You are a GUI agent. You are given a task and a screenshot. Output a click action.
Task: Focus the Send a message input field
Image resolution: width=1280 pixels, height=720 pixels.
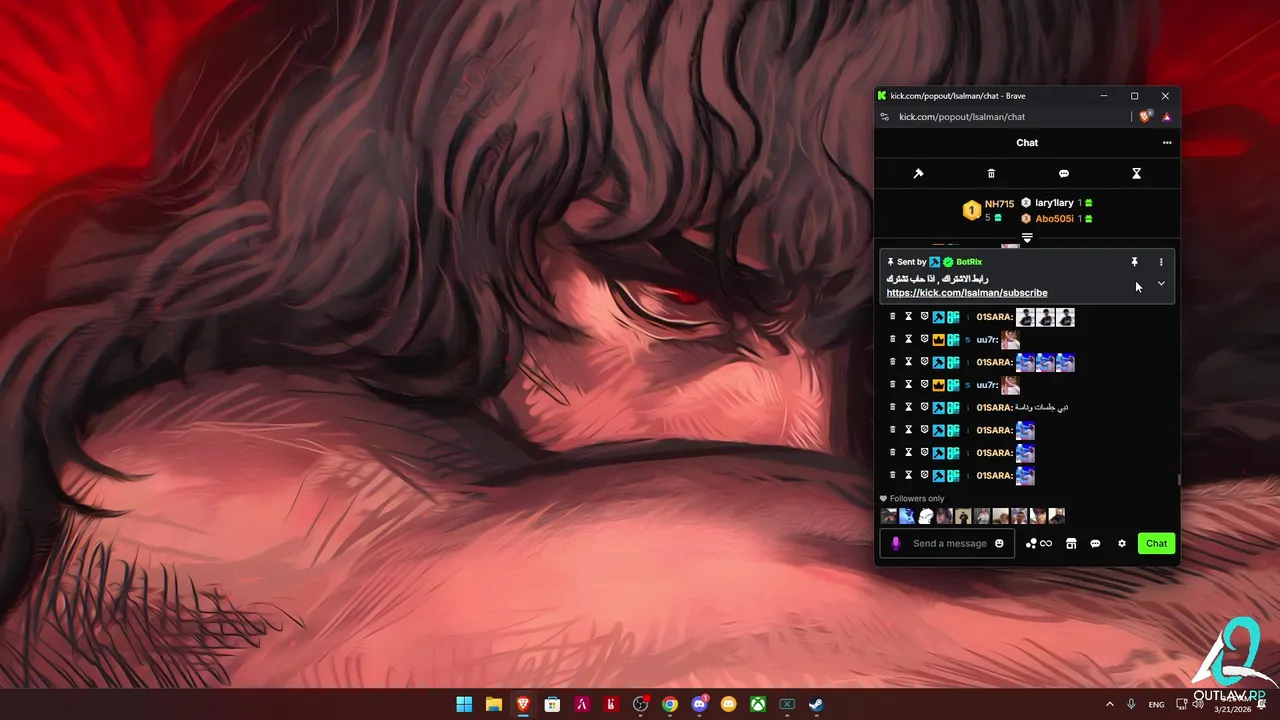coord(948,543)
